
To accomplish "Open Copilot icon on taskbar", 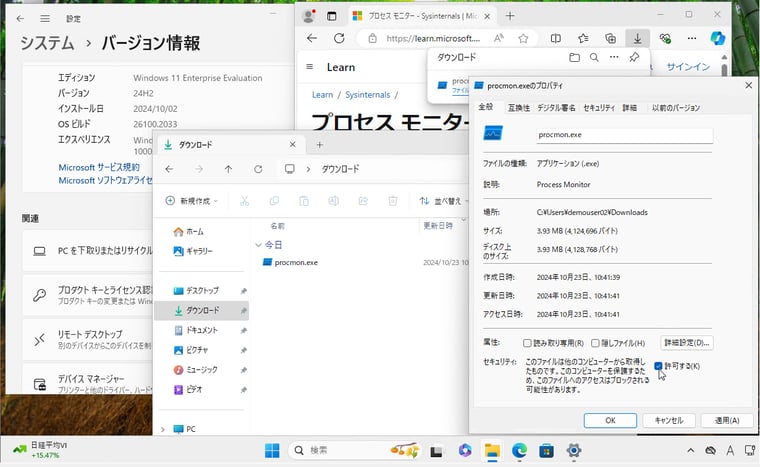I will click(465, 451).
